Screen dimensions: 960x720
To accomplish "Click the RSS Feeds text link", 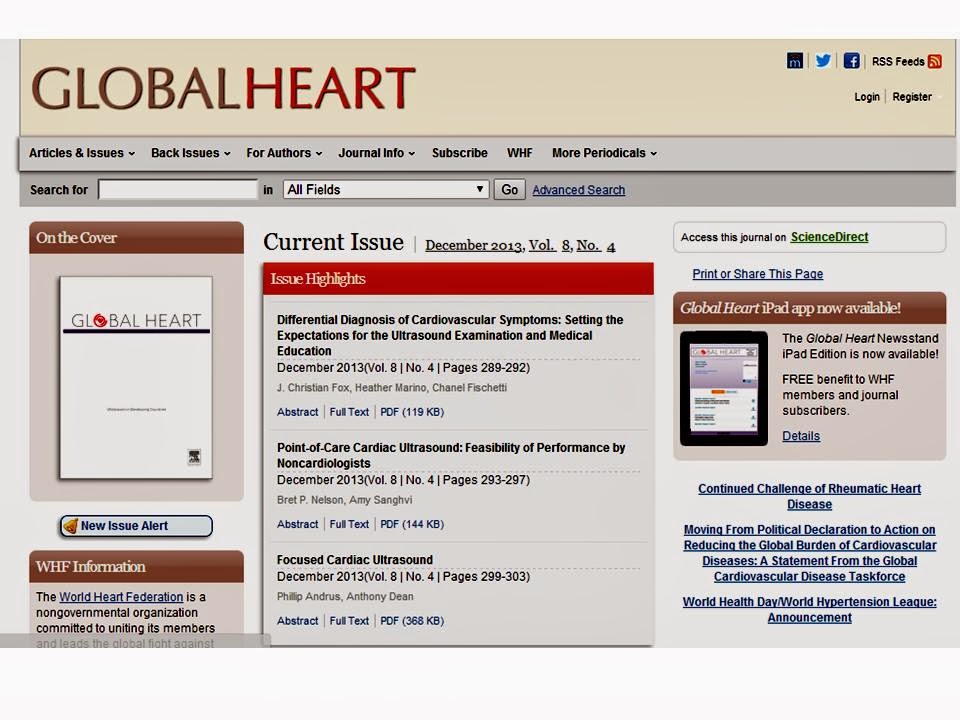I will 898,61.
